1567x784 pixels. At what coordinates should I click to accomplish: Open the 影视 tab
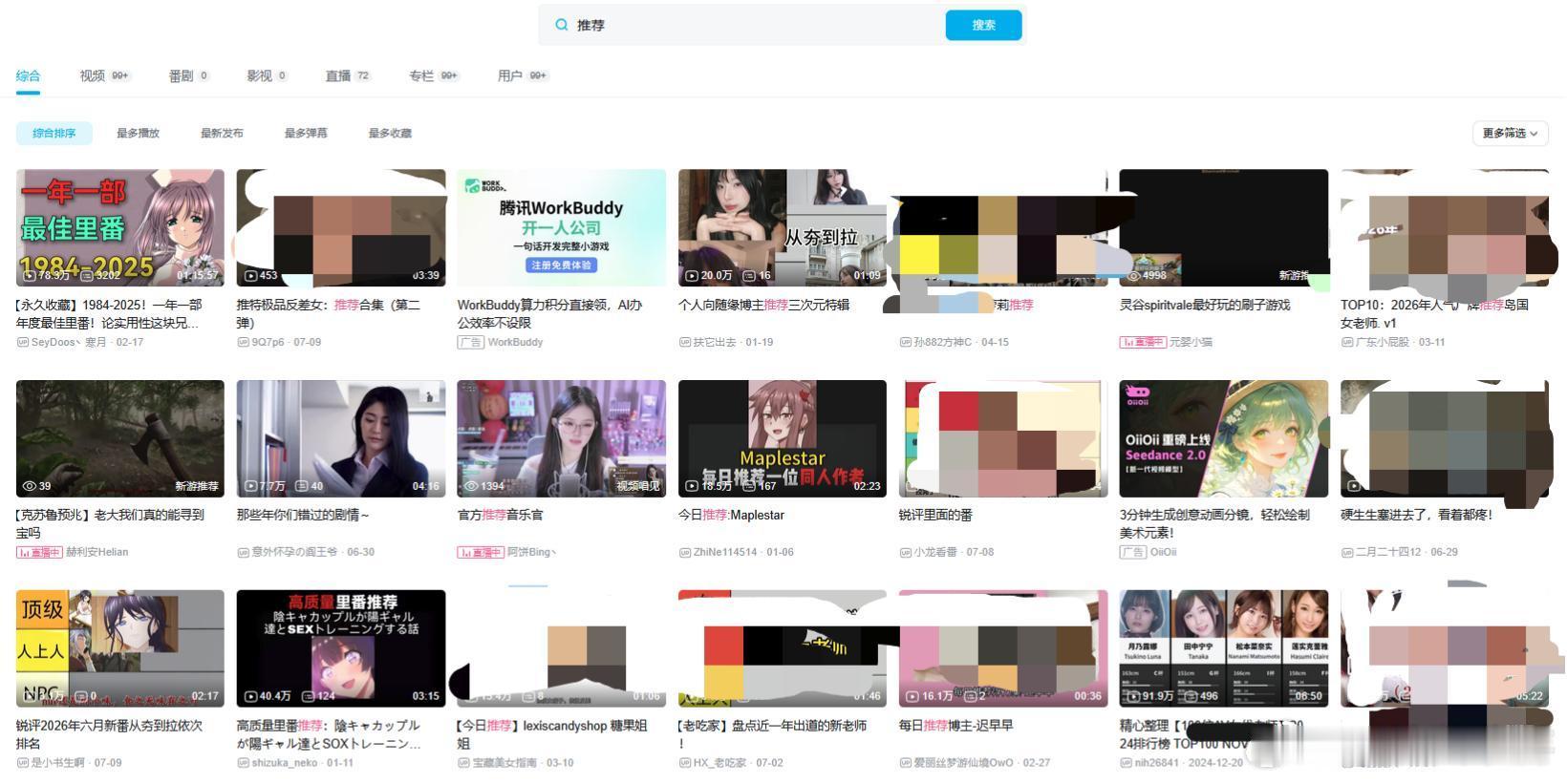click(x=268, y=75)
